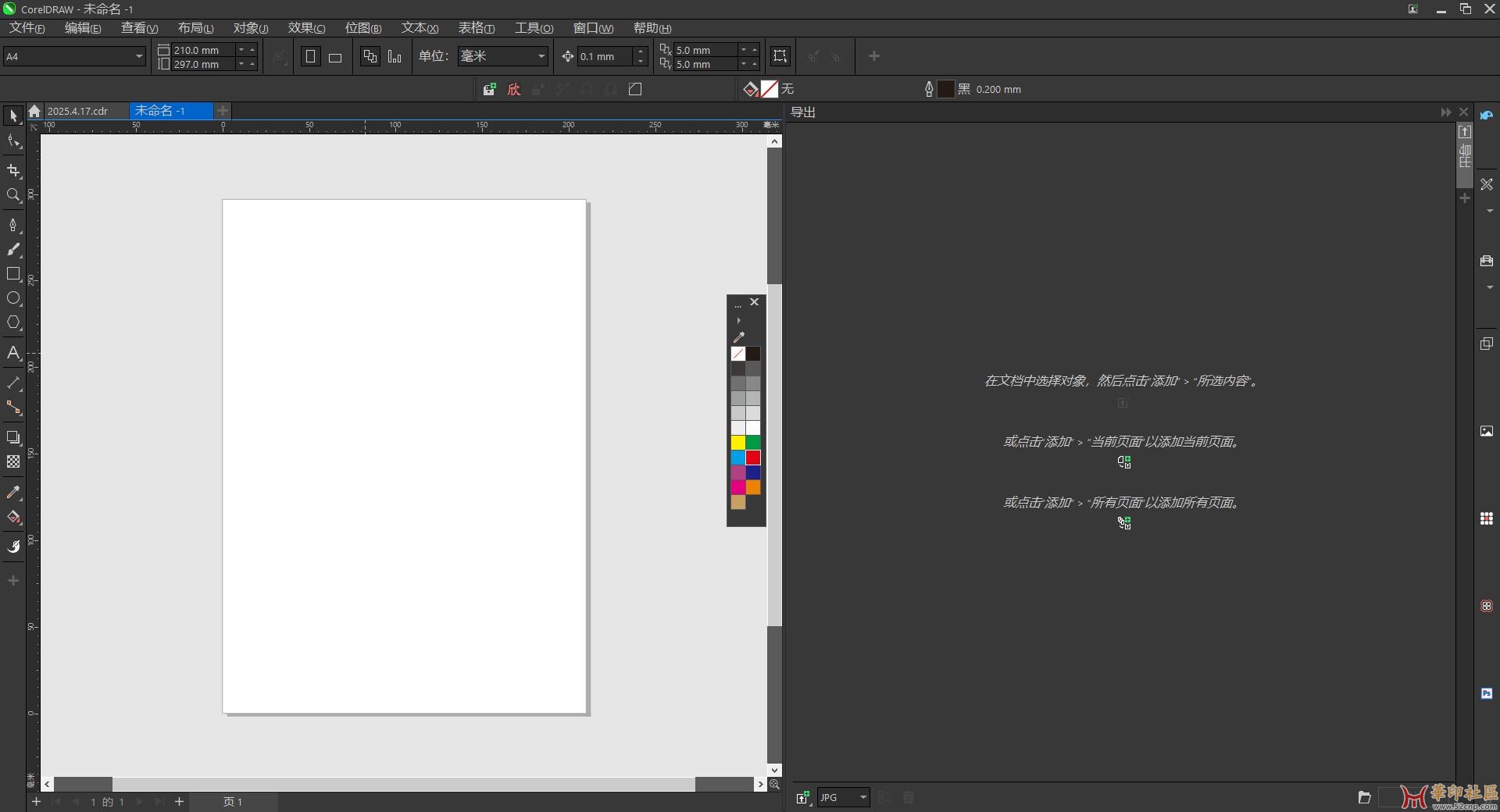The width and height of the screenshot is (1500, 812).
Task: Click the Show Page Frame icon
Action: point(780,56)
